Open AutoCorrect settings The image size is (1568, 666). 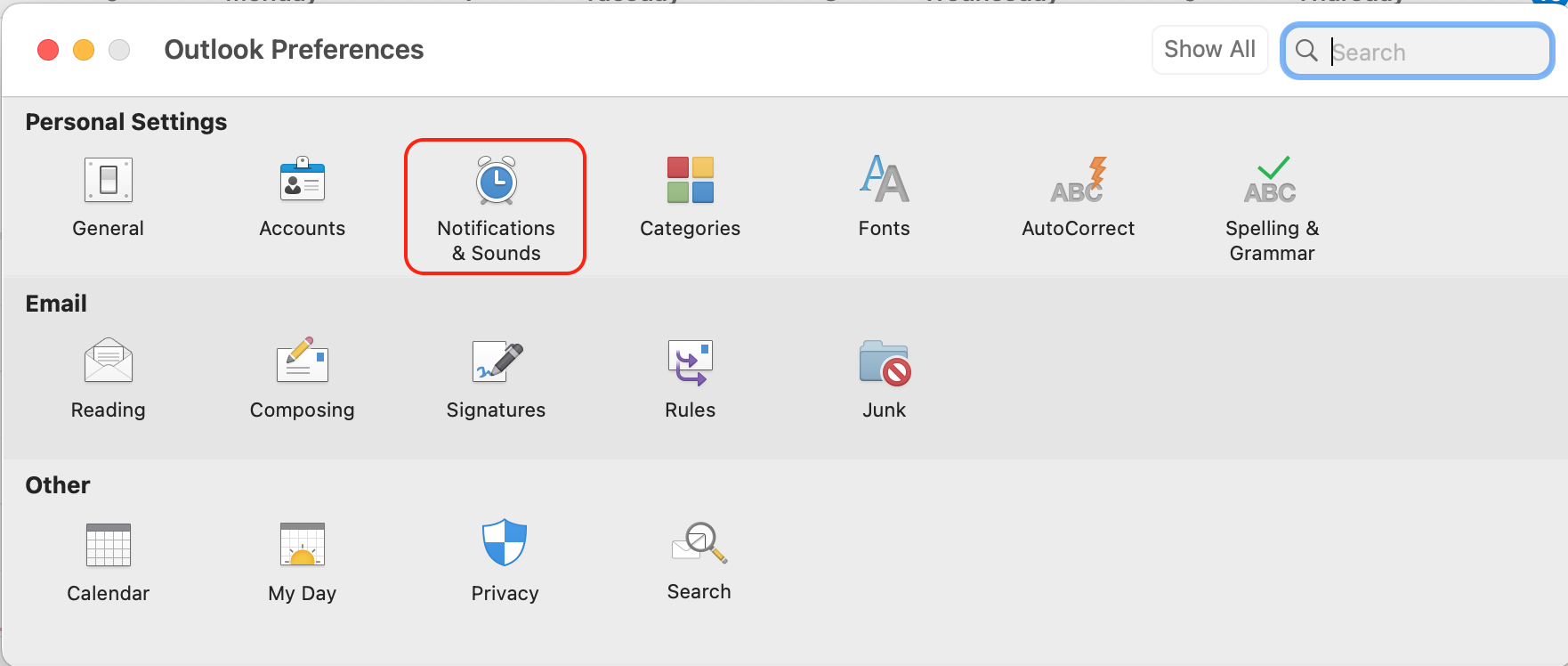coord(1079,198)
